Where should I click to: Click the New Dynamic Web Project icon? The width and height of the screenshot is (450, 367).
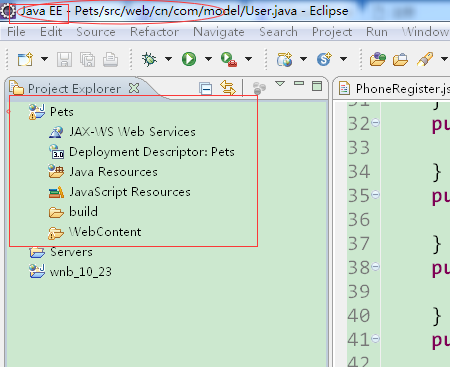tap(285, 59)
